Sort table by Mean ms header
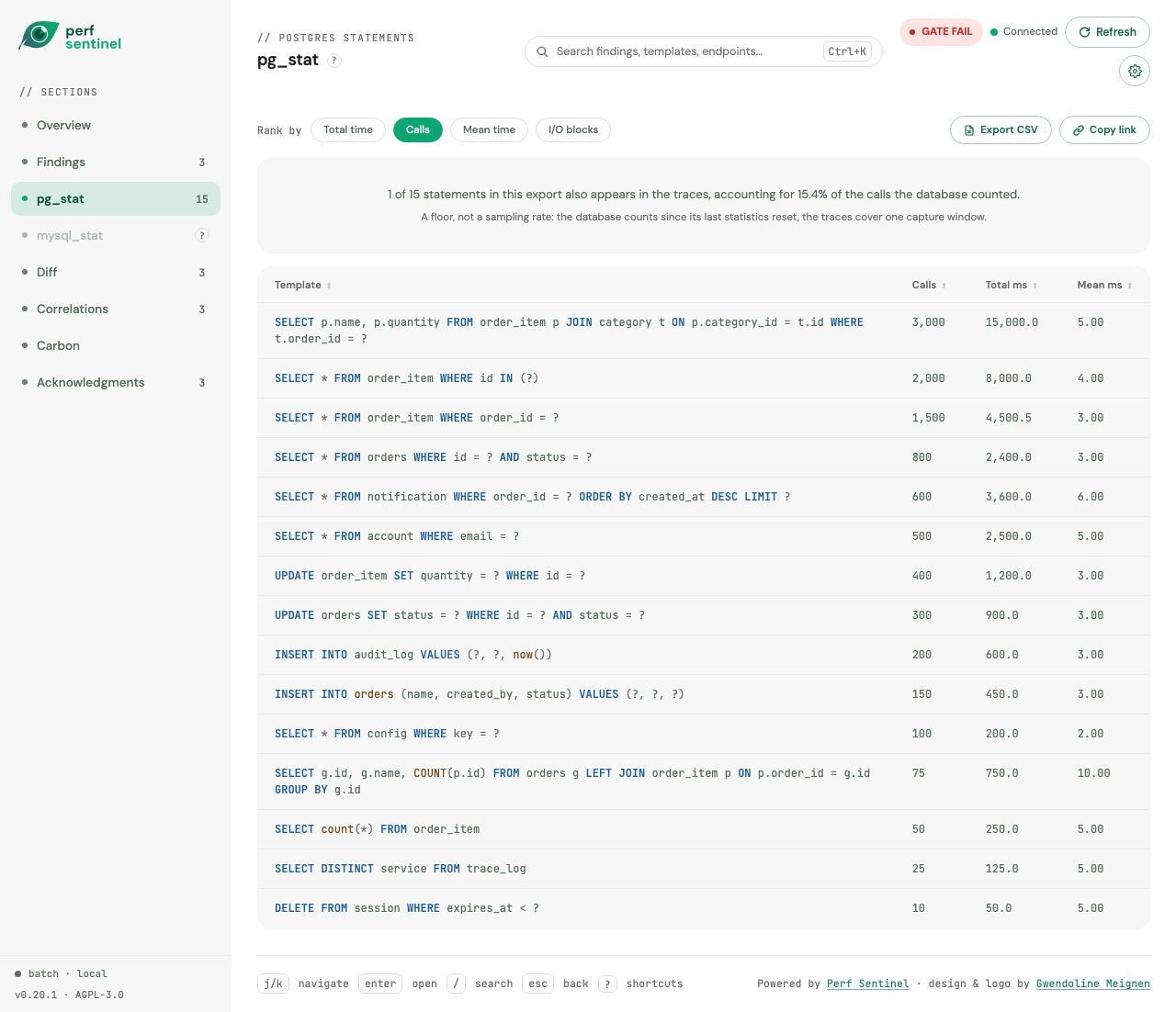The height and width of the screenshot is (1012, 1176). coord(1104,285)
